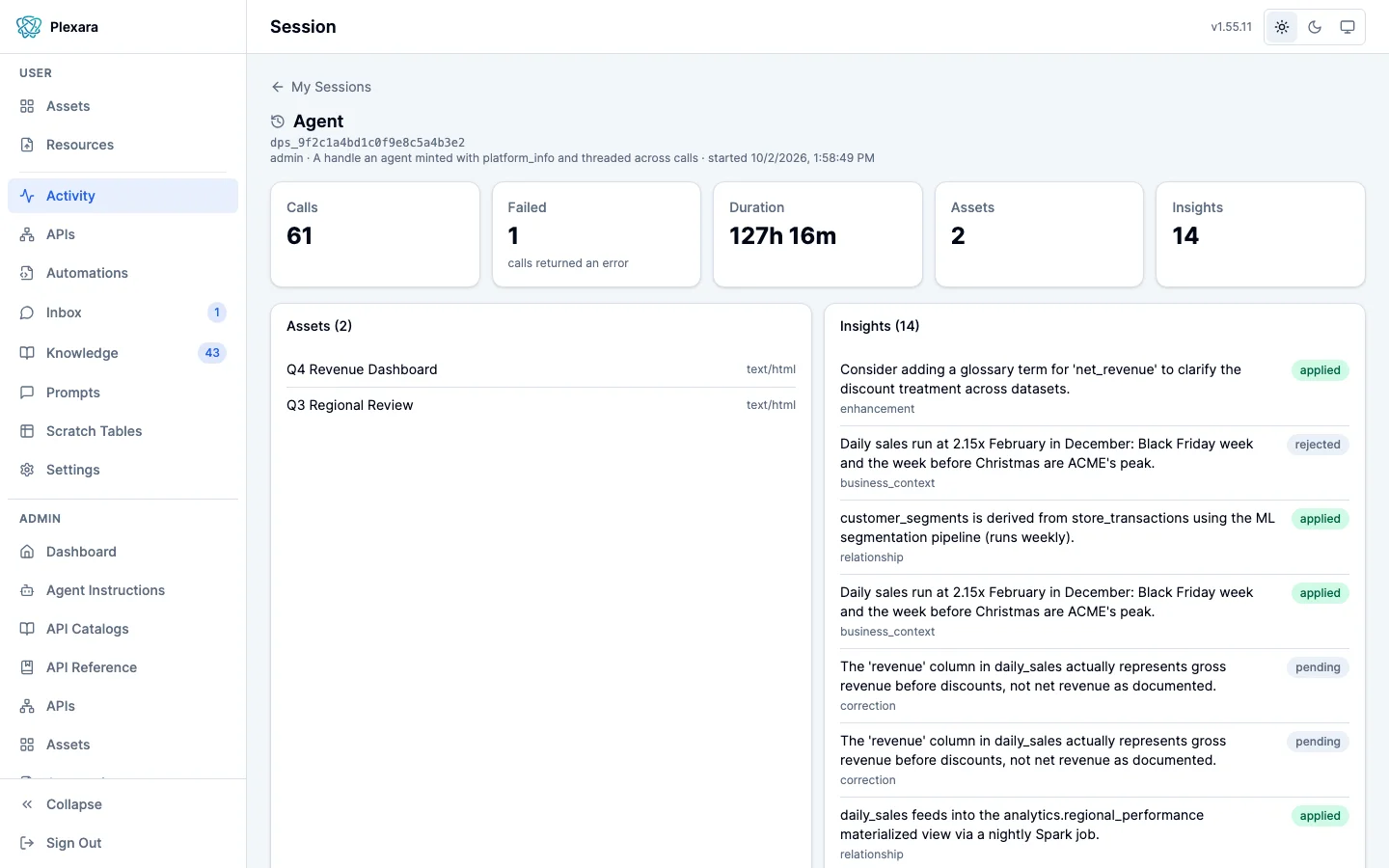Select customer_segments relationship insight text

tap(1057, 528)
